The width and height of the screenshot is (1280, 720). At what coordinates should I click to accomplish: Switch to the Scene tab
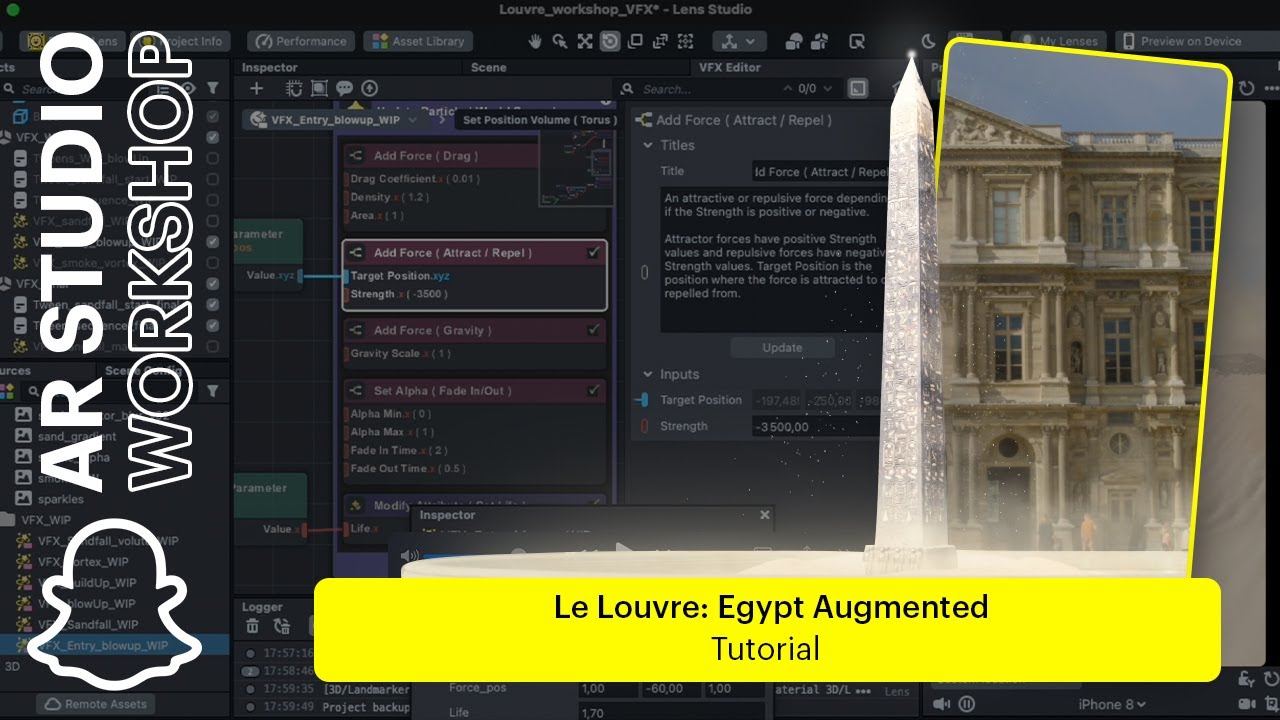(491, 68)
